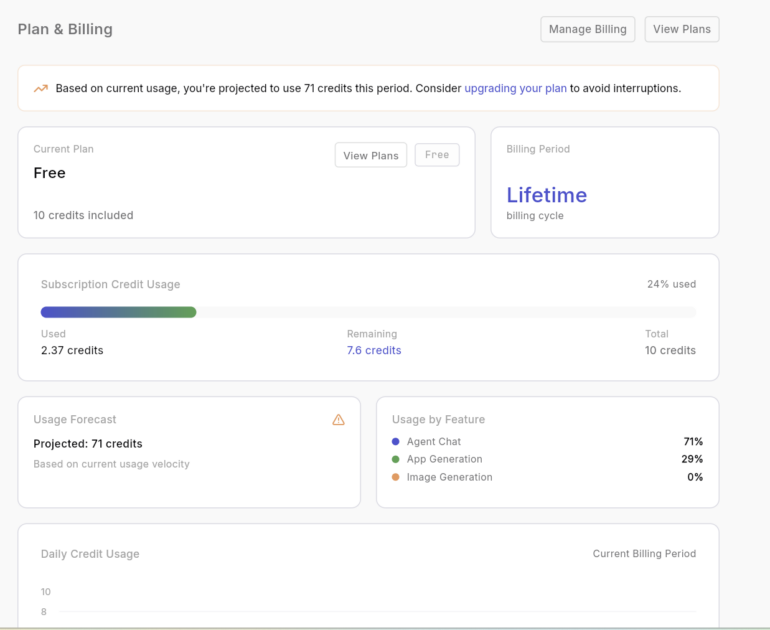Click the 24% used indicator
Screen dimensions: 770x630
671,284
